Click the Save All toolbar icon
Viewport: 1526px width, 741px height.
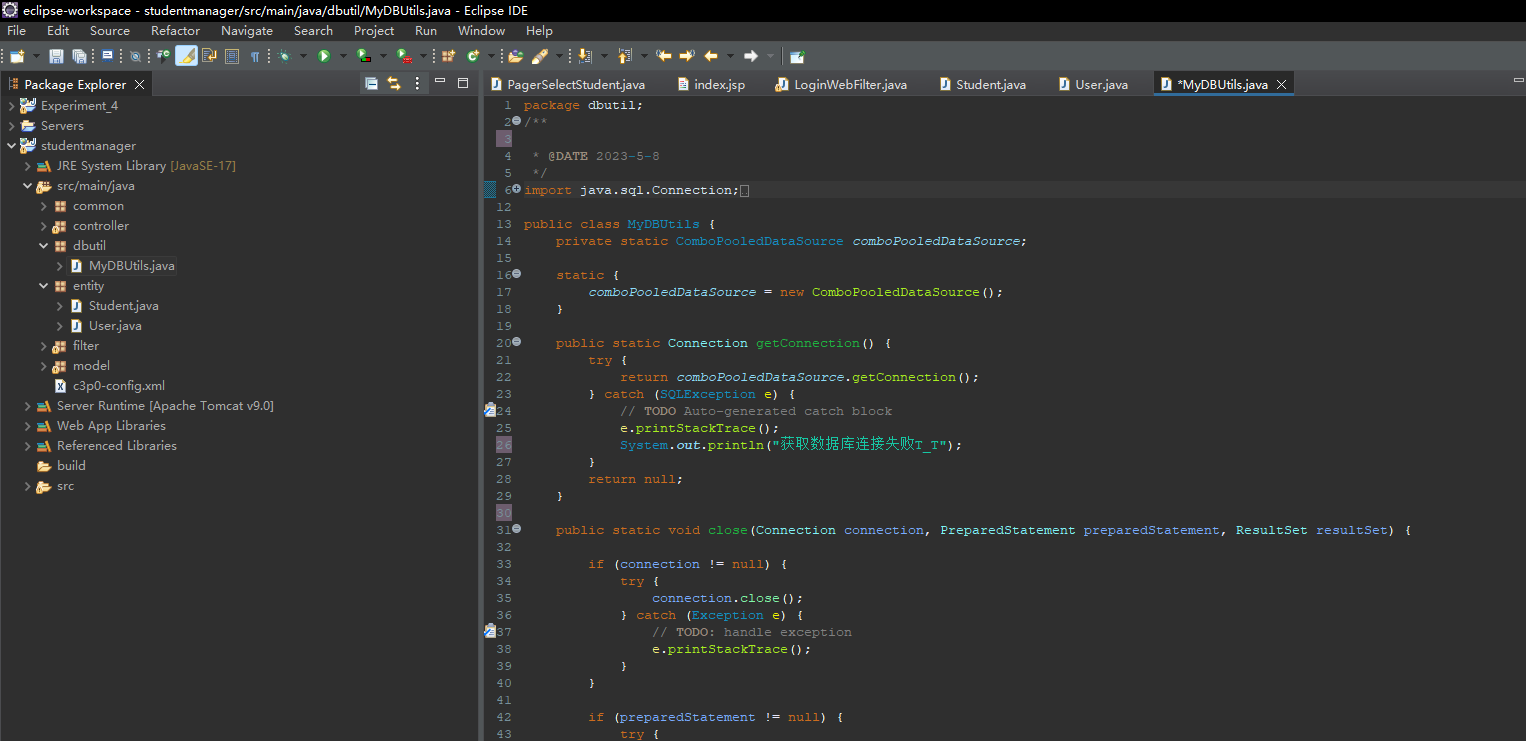pyautogui.click(x=78, y=56)
